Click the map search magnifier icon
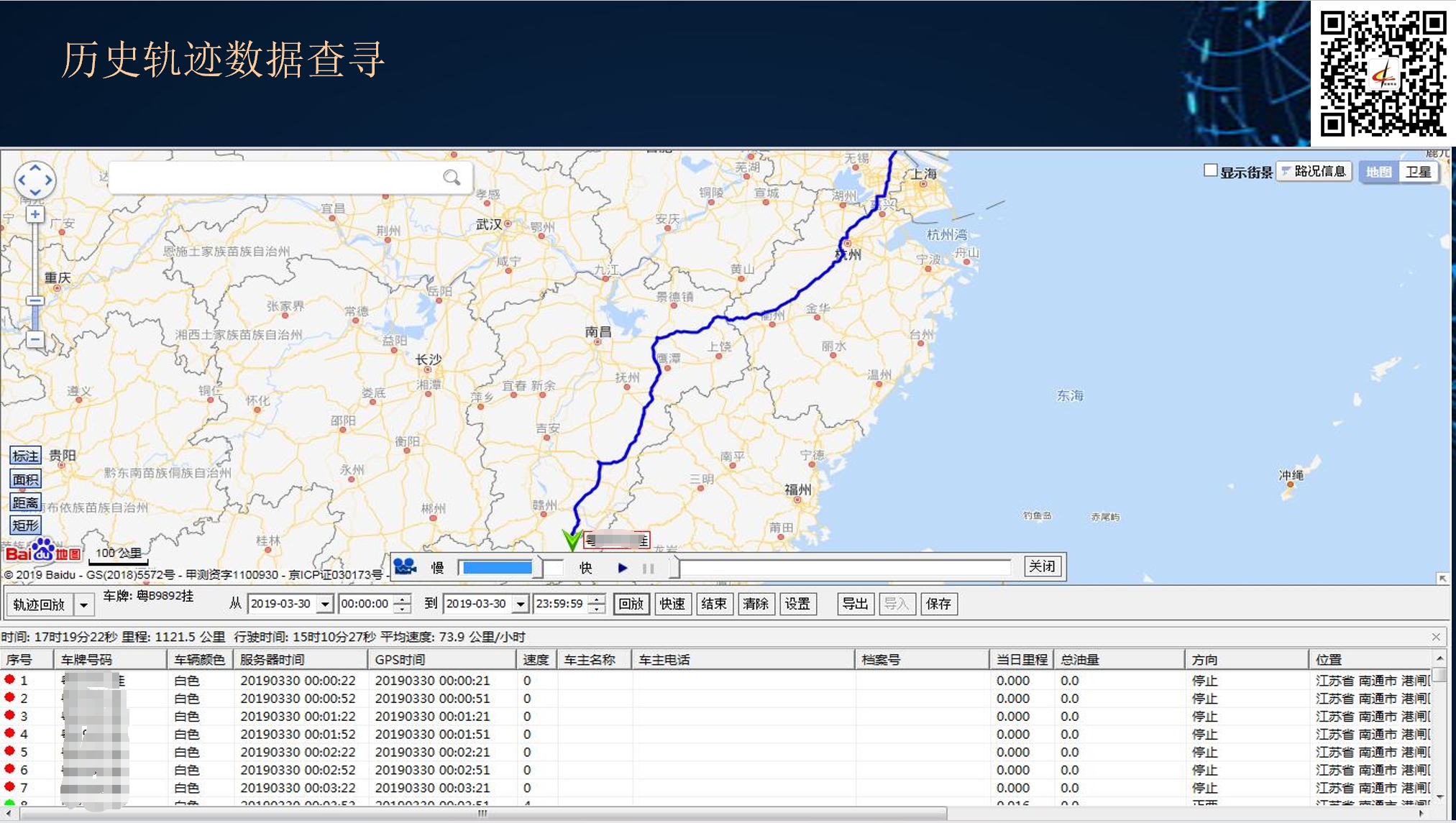Screen dimensions: 1456x823 (452, 178)
